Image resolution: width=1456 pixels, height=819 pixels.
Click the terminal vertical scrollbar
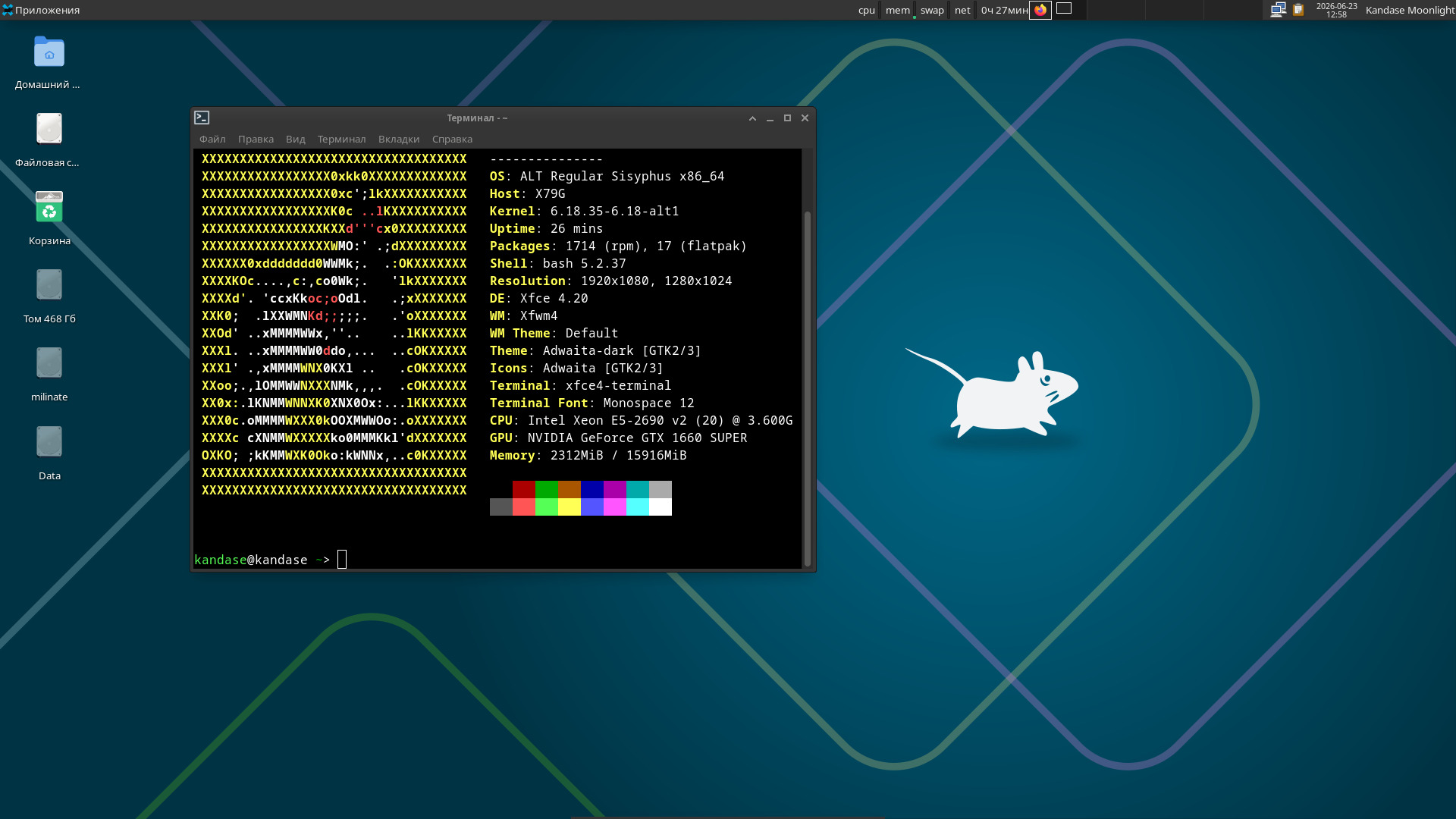(808, 388)
